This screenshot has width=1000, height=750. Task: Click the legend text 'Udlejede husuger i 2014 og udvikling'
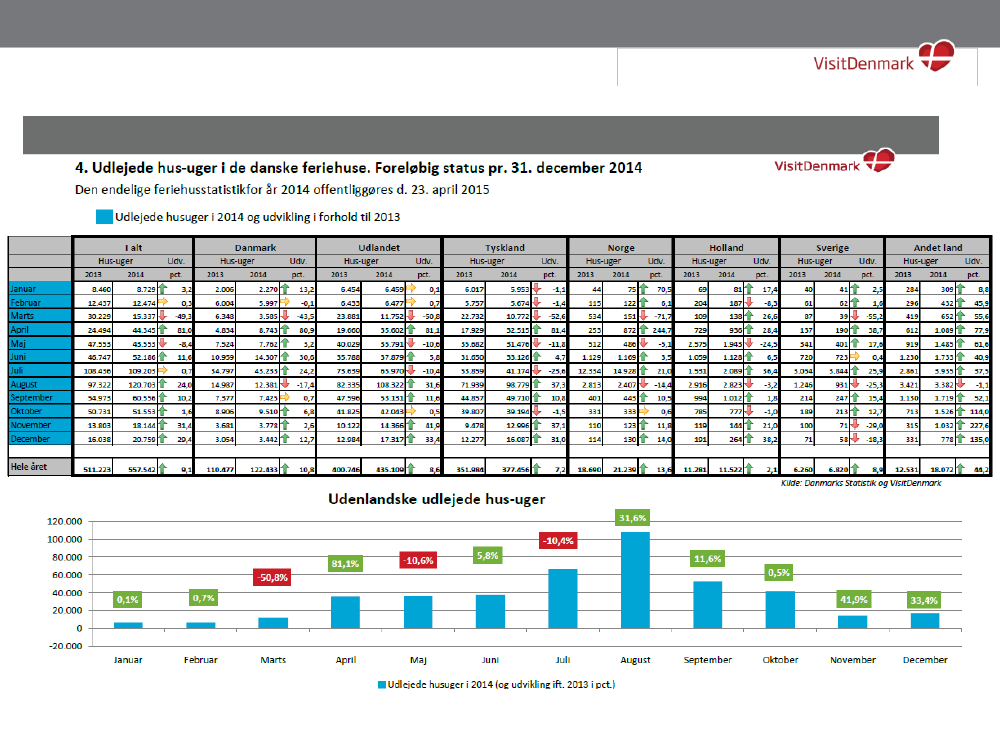pos(258,217)
